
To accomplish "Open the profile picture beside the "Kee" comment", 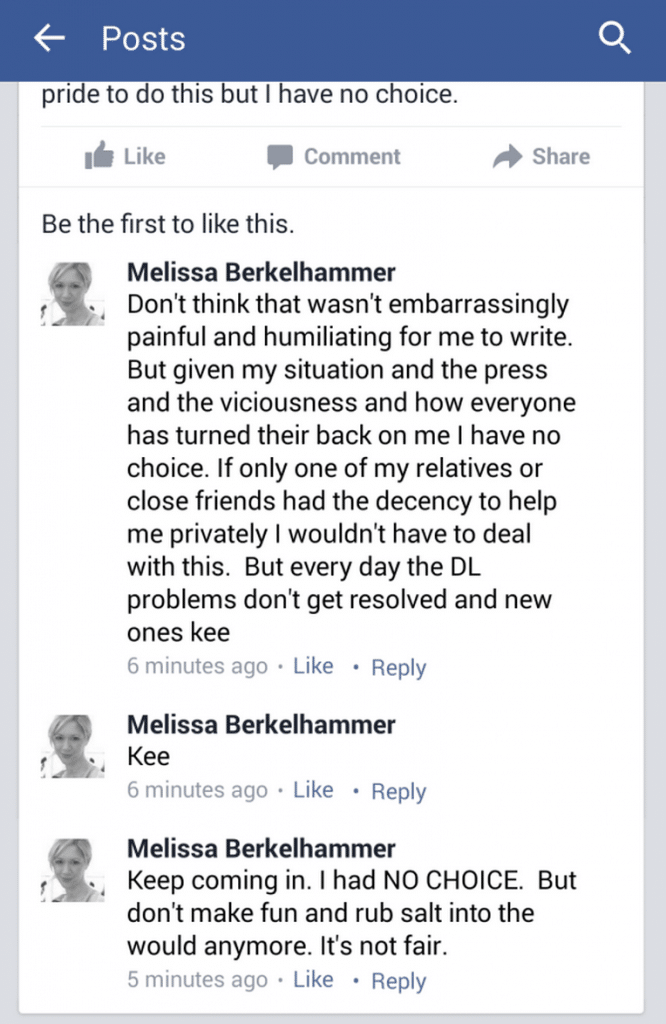I will click(x=72, y=746).
